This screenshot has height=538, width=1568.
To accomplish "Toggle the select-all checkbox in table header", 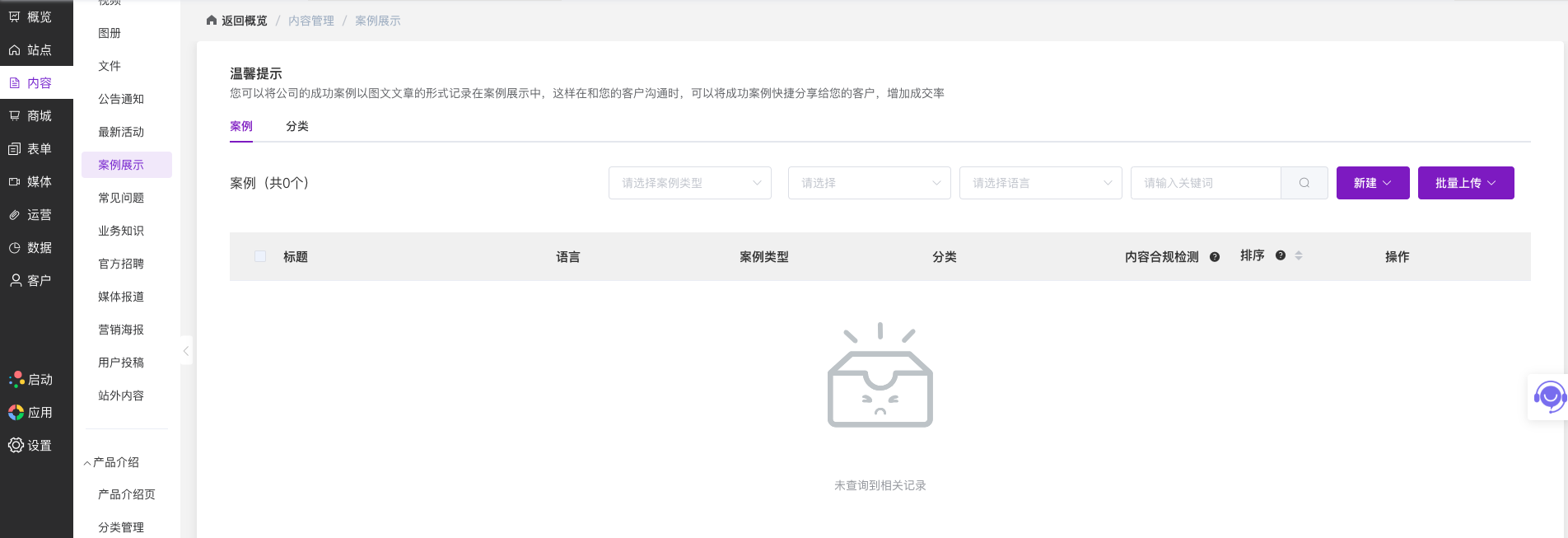I will [260, 256].
